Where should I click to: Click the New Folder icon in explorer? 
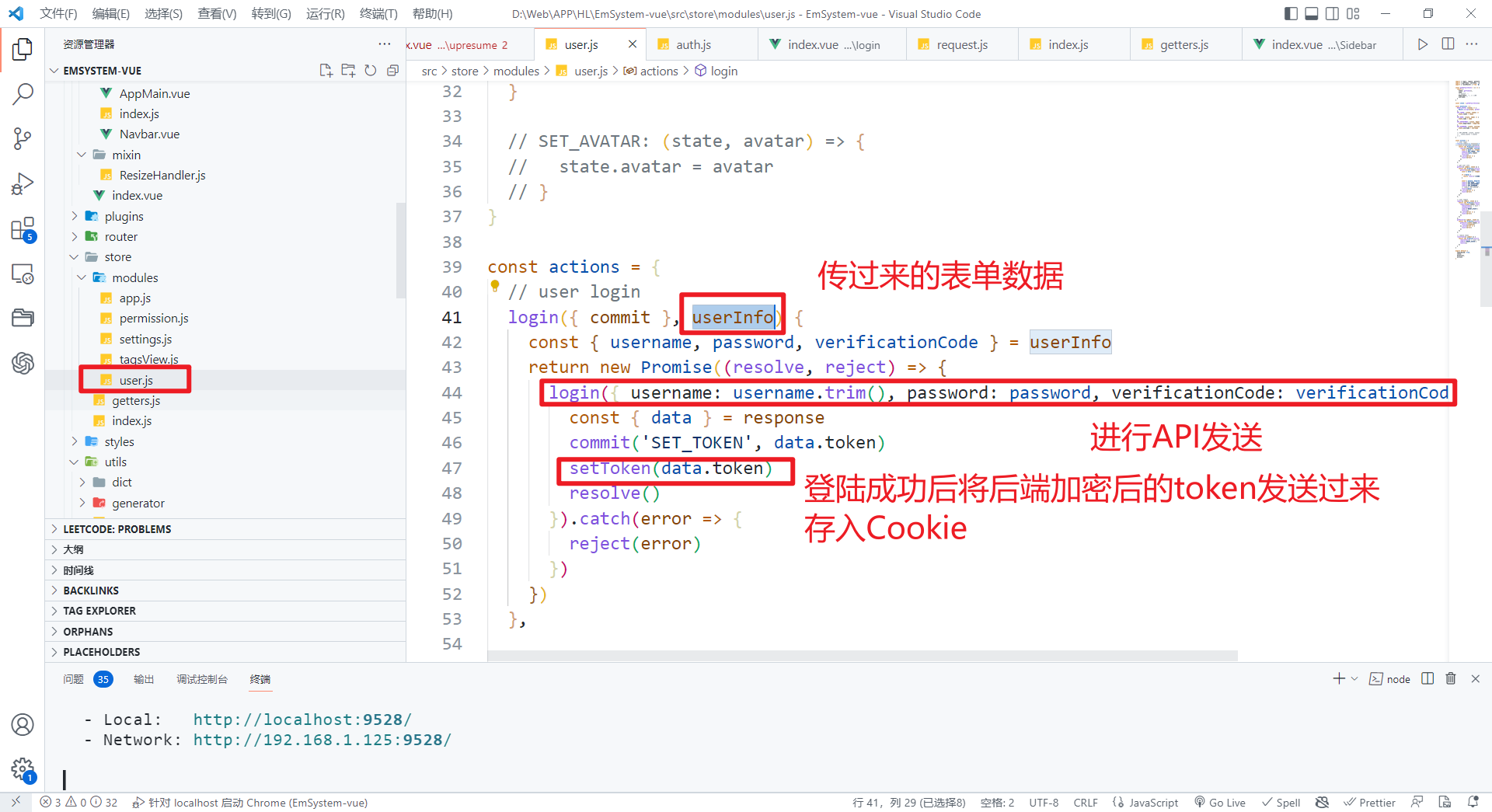[x=348, y=71]
